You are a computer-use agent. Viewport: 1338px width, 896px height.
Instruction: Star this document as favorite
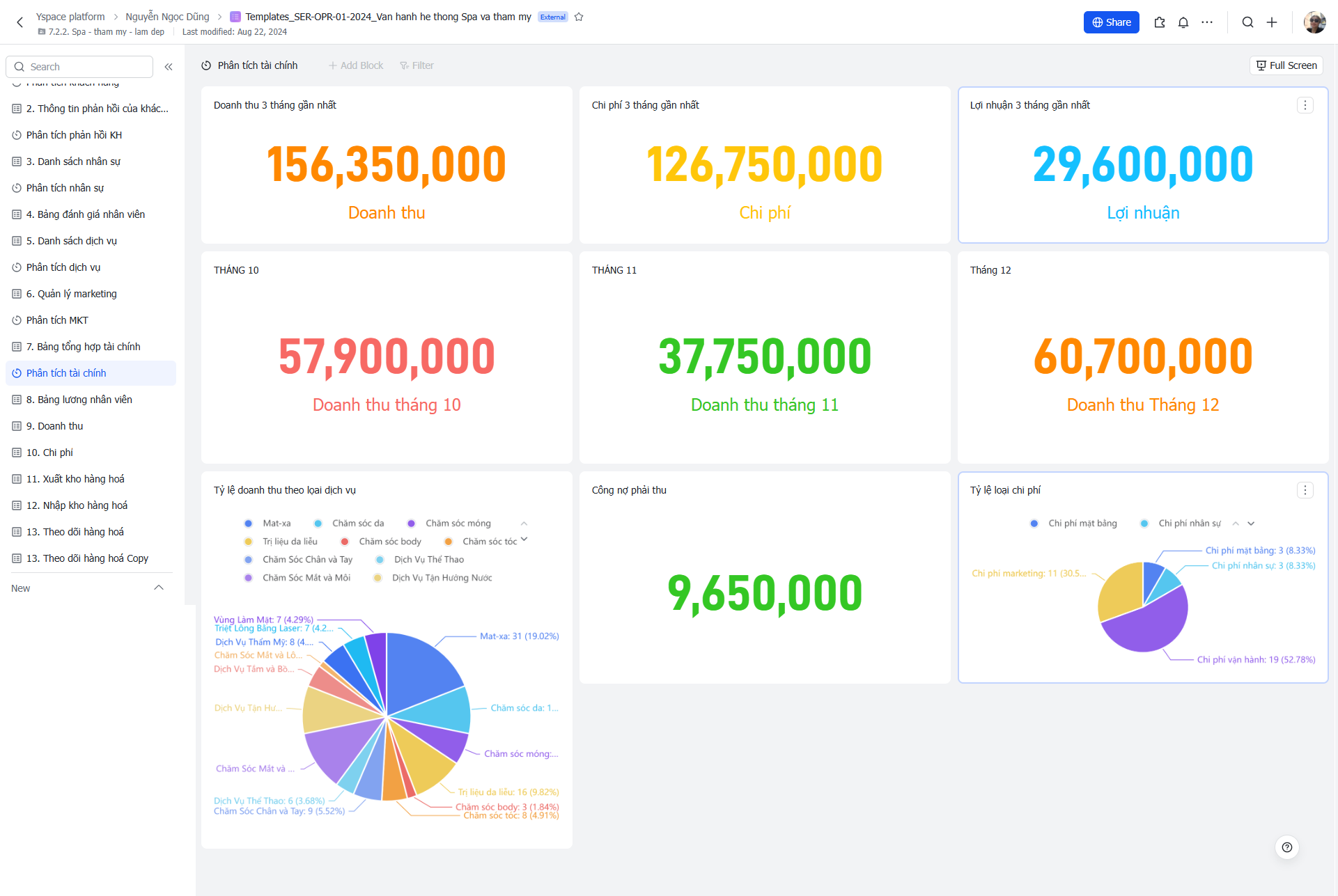[579, 17]
